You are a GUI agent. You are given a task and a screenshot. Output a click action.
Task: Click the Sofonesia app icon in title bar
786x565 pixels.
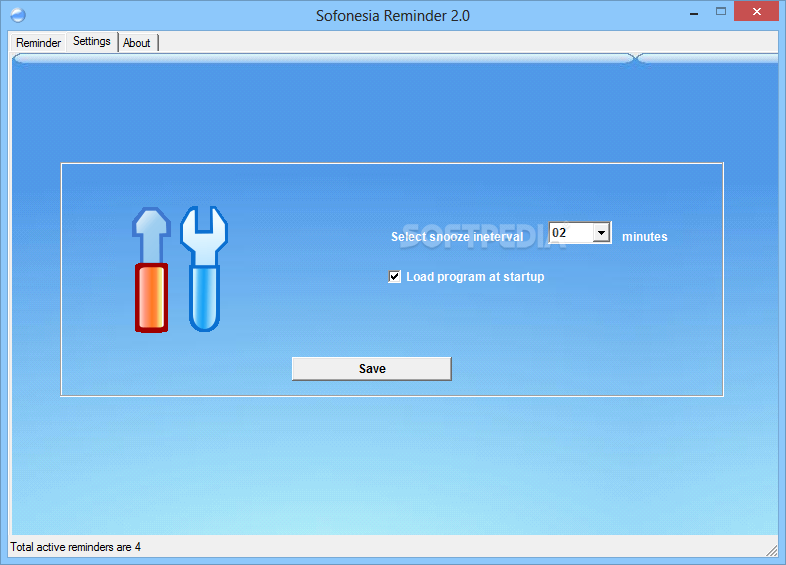(x=18, y=16)
